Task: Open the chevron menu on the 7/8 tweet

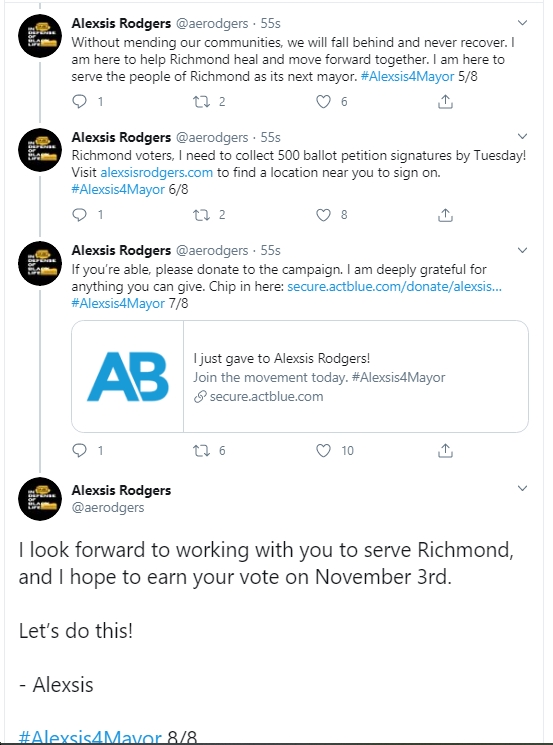Action: coord(522,250)
